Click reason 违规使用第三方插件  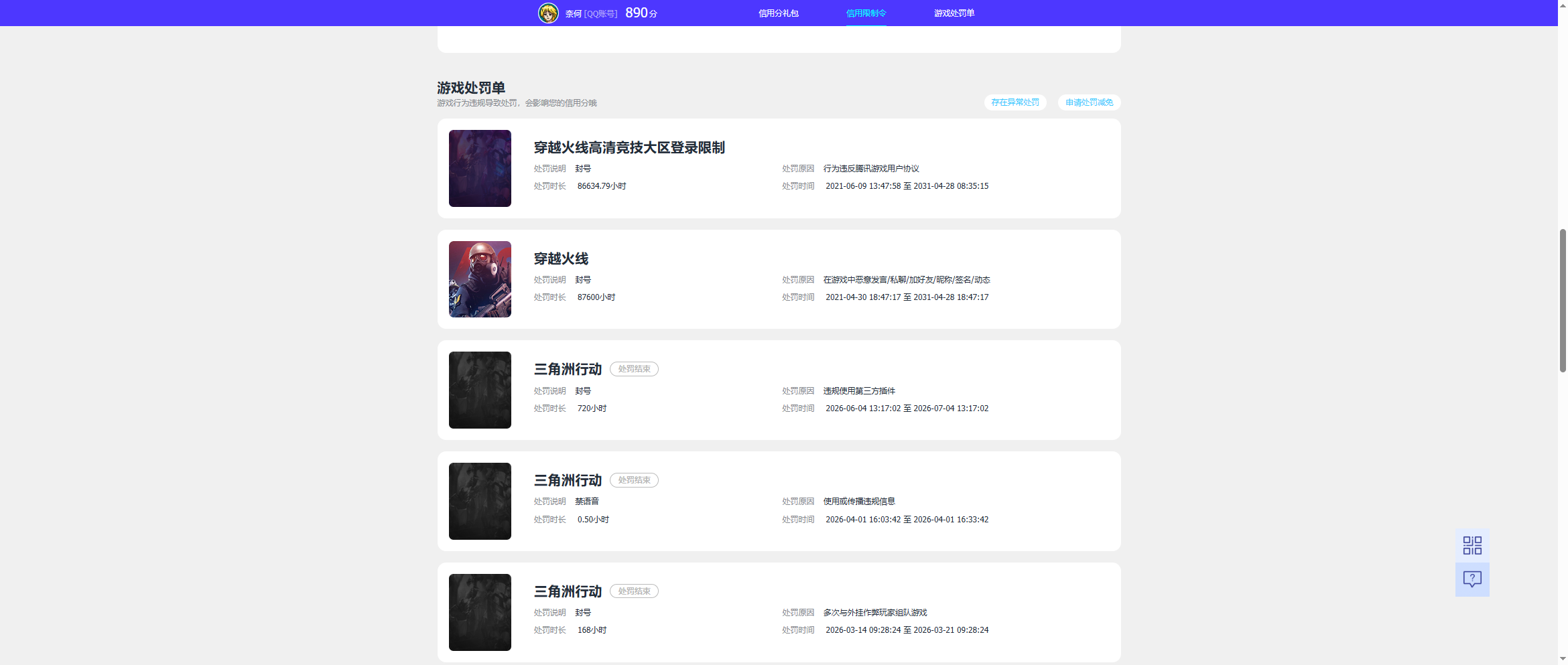(859, 391)
